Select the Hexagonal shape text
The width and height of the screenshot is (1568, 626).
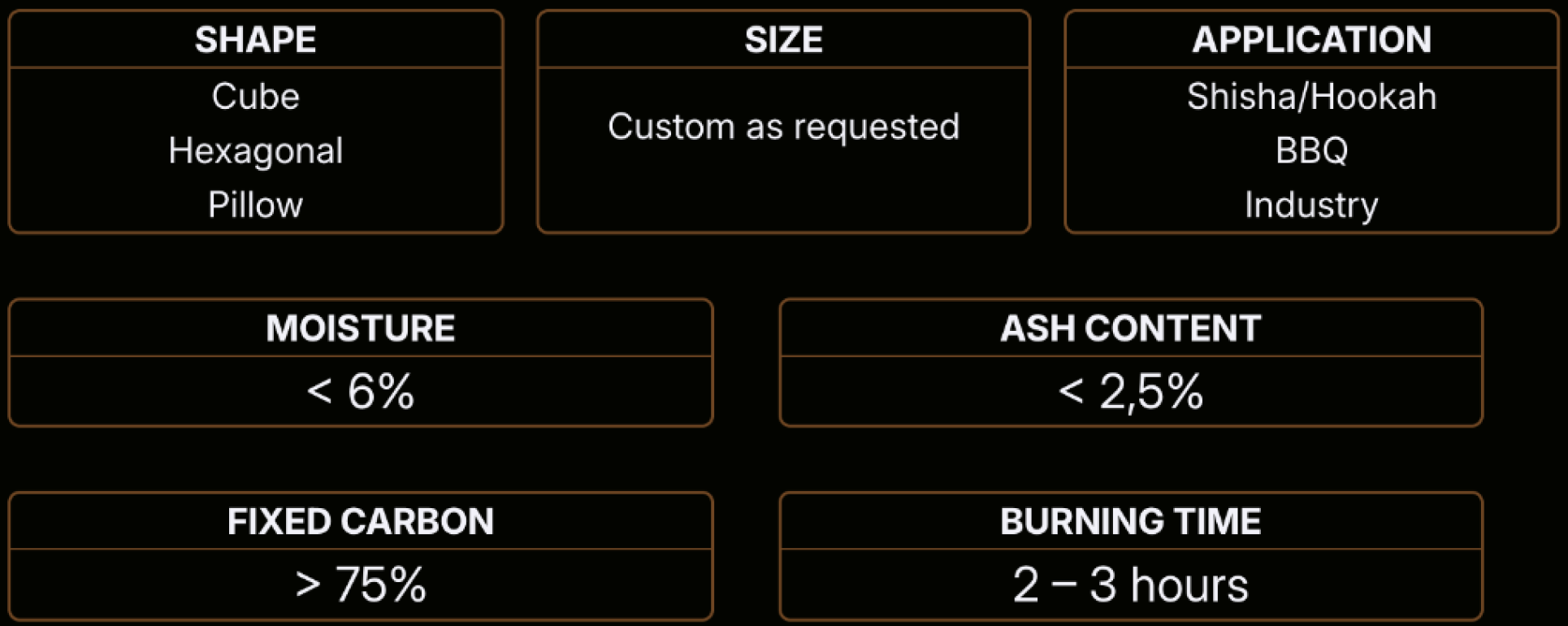tap(255, 151)
